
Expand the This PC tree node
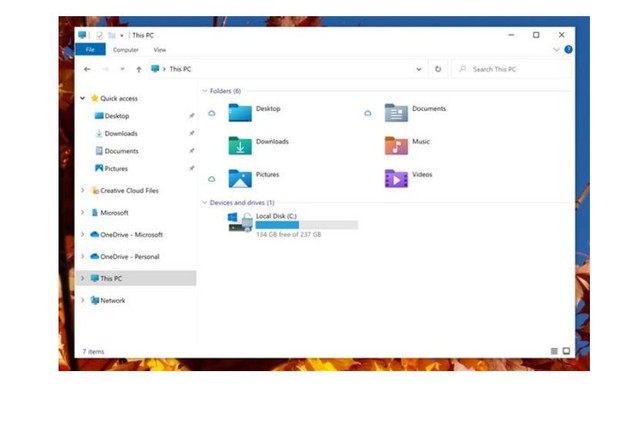point(82,278)
